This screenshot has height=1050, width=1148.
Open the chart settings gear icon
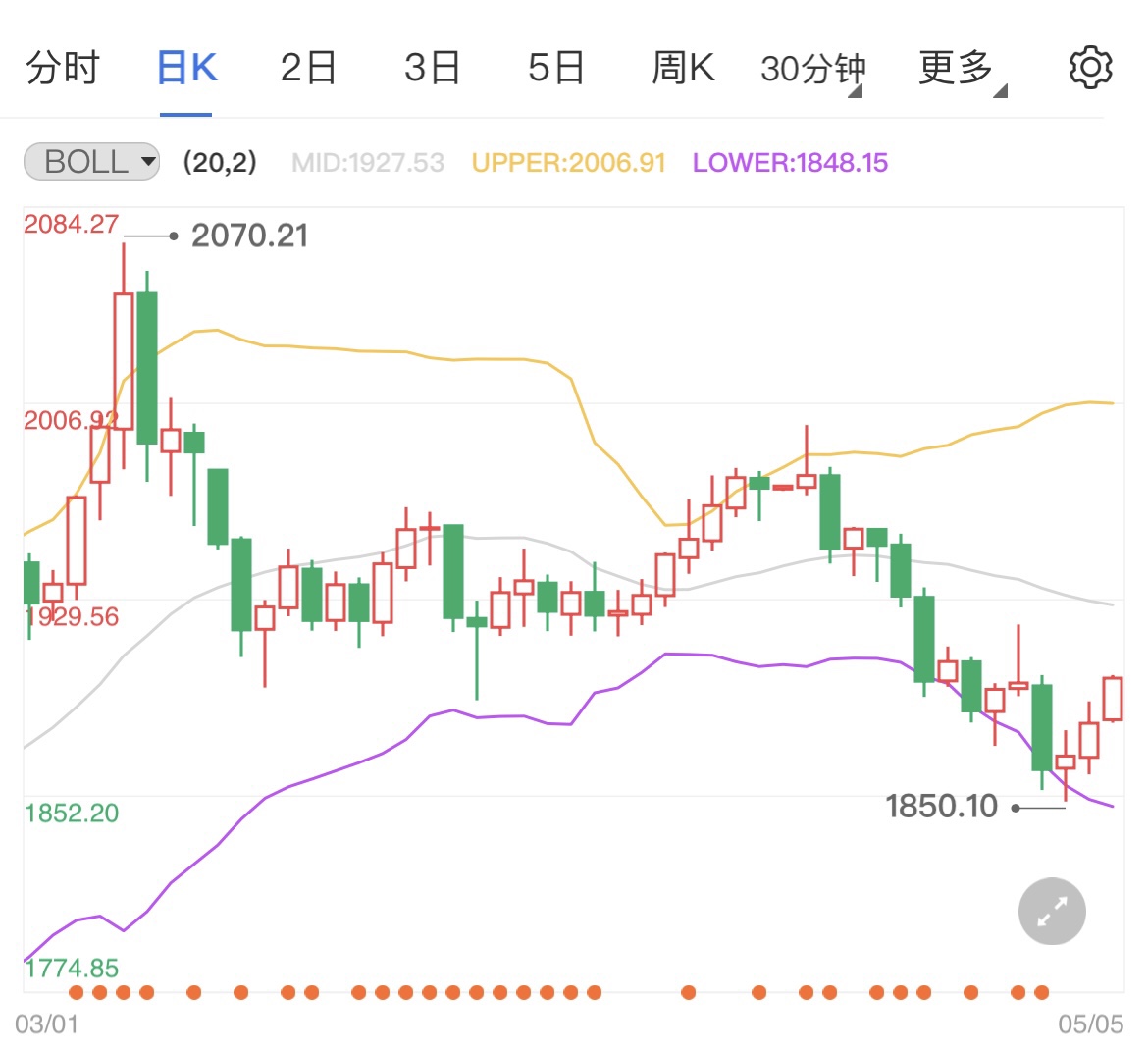point(1089,67)
